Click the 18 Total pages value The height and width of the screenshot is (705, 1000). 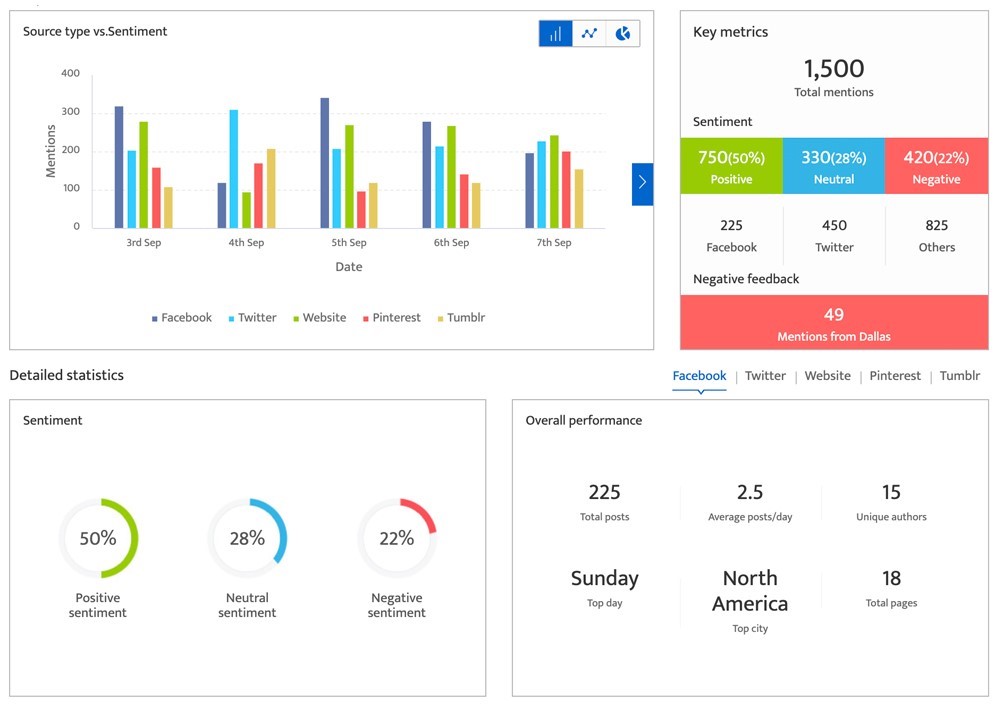point(892,579)
